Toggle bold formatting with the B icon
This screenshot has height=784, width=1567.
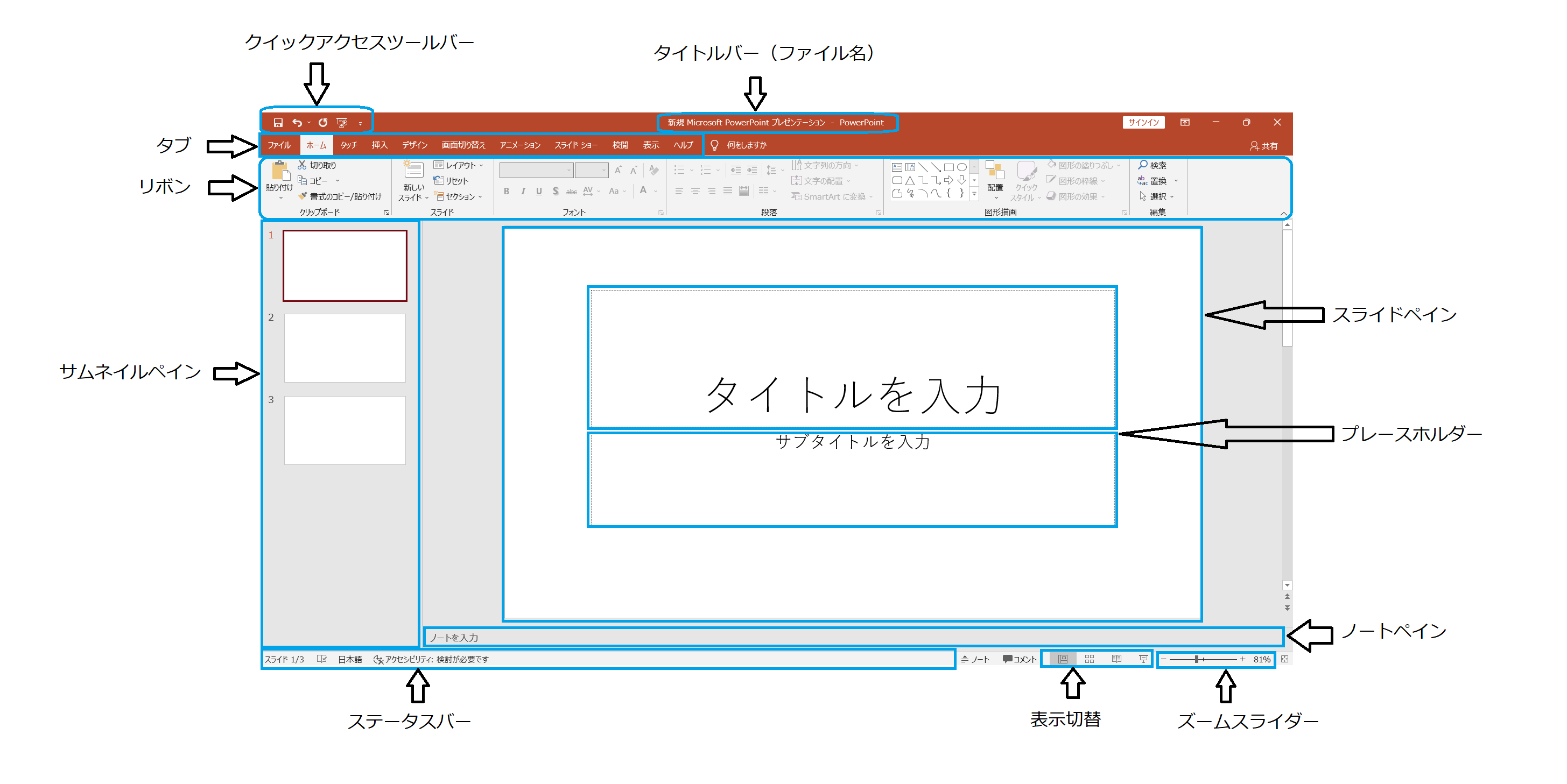[506, 191]
